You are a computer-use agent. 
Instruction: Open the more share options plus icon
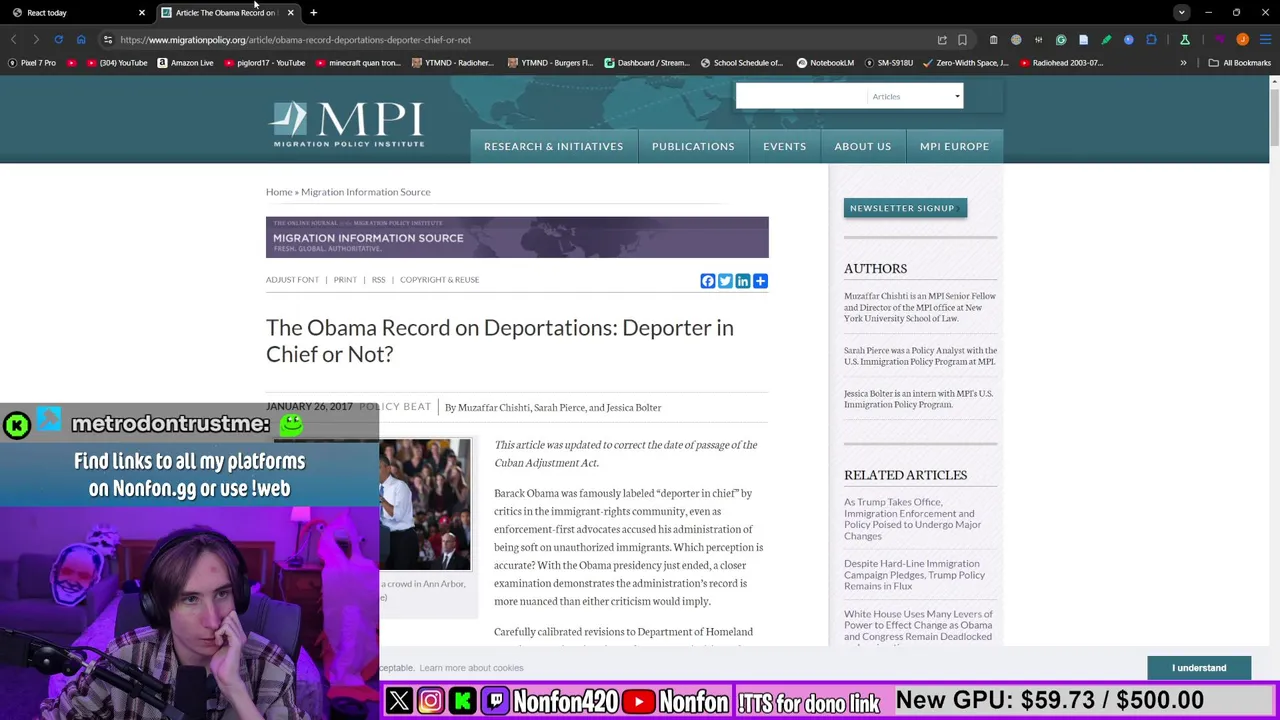point(760,281)
